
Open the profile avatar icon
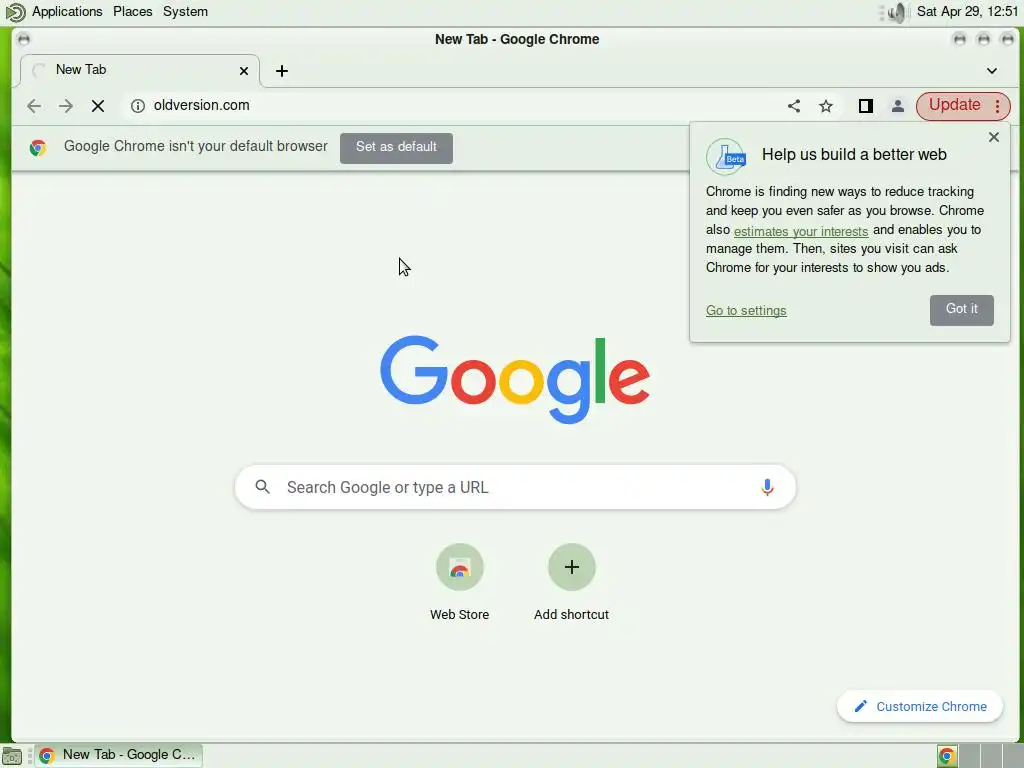[x=898, y=106]
